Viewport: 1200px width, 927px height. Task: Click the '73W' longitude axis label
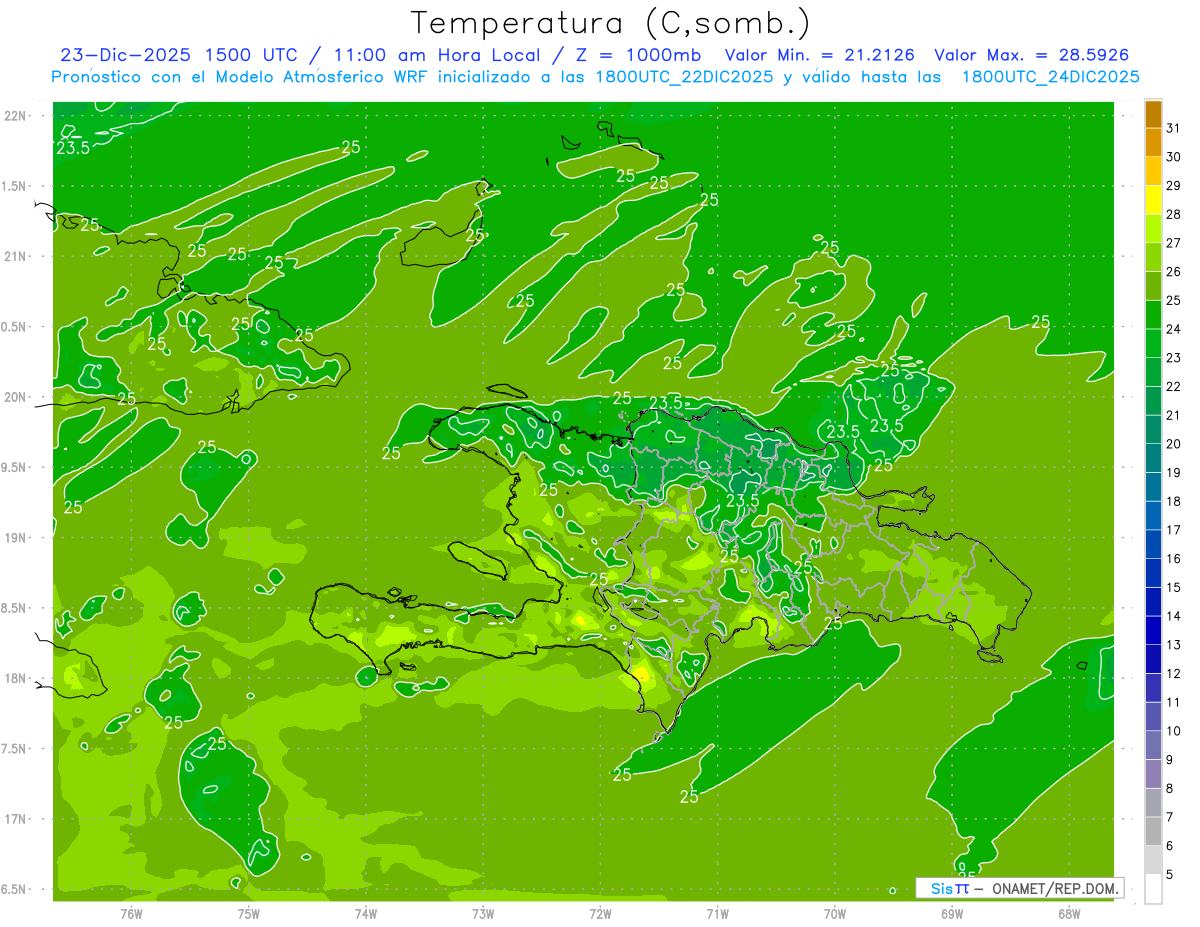483,913
